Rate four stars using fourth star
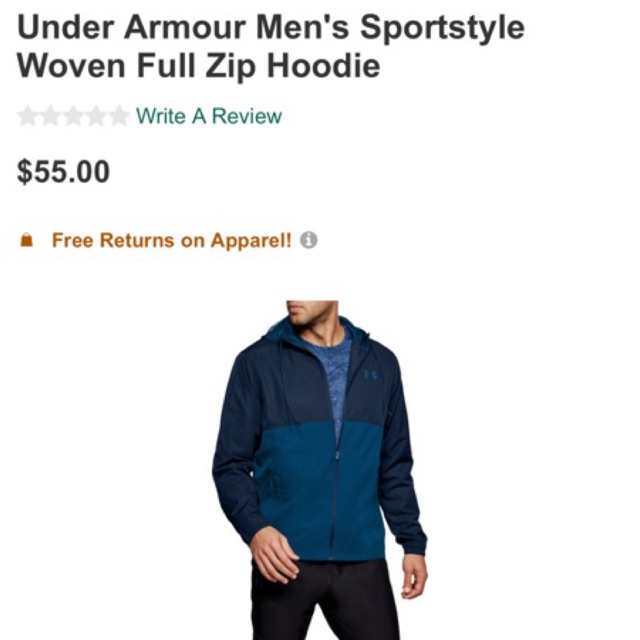 coord(96,116)
